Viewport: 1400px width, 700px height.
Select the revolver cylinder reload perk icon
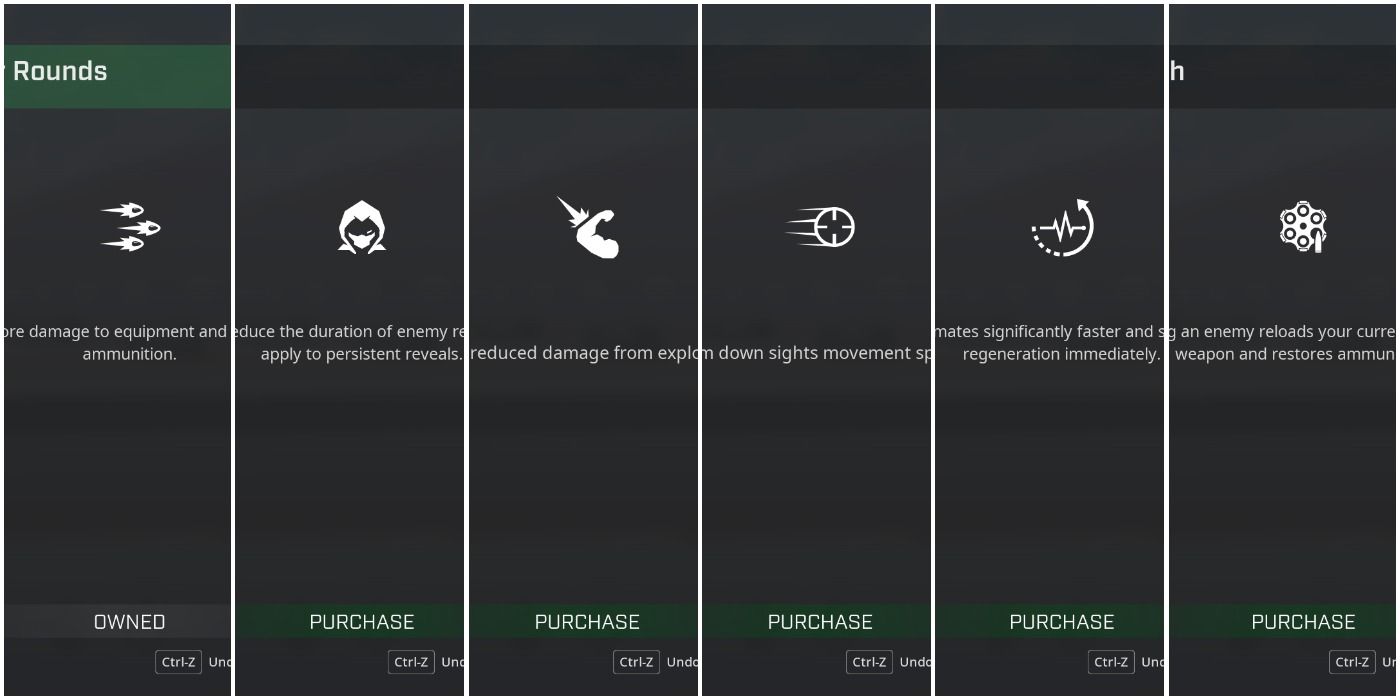1303,227
